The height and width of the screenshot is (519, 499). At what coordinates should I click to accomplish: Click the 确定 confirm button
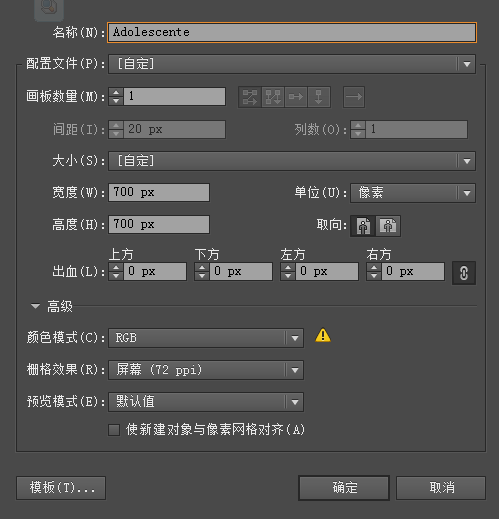point(344,488)
